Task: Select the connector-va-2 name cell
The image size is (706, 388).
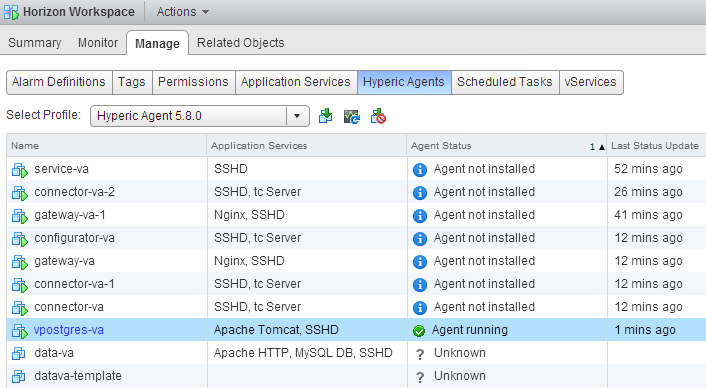Action: pos(107,192)
